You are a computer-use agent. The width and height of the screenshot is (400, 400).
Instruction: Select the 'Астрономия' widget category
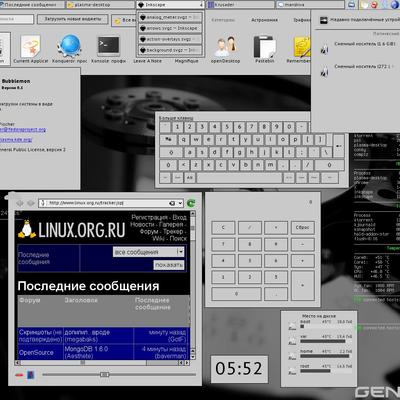[264, 20]
